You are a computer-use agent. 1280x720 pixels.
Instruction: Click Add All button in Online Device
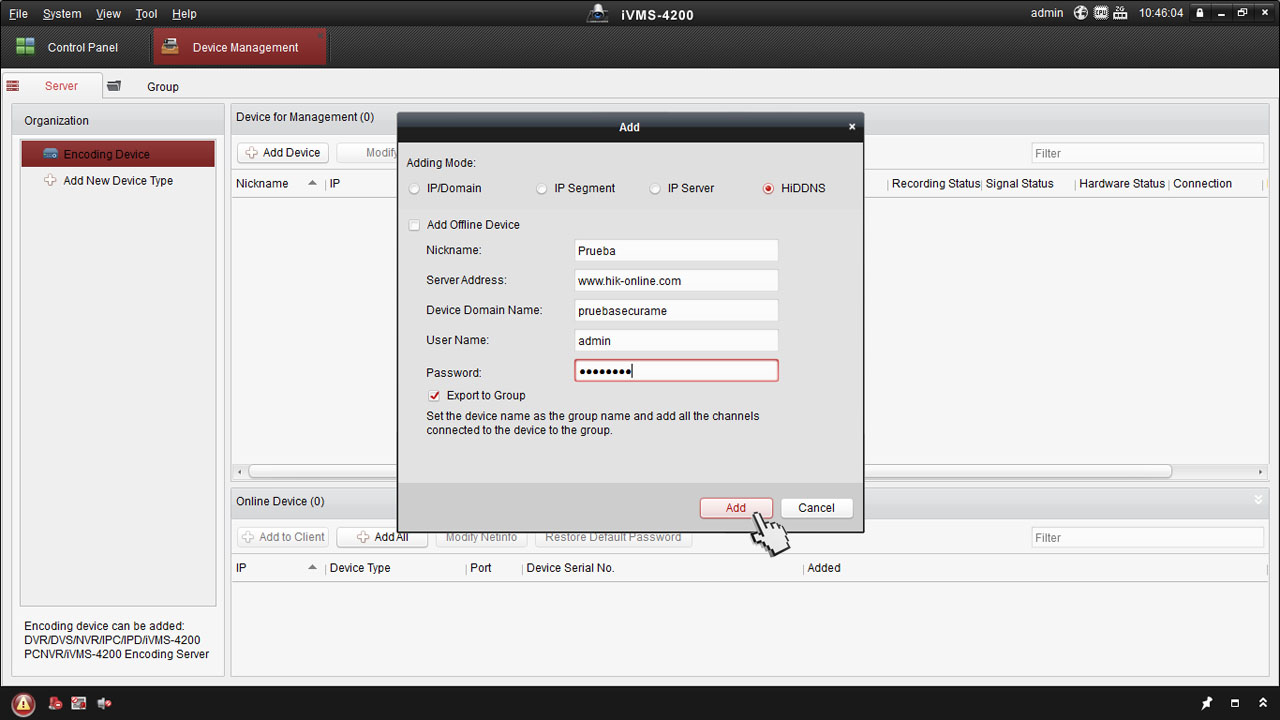382,537
